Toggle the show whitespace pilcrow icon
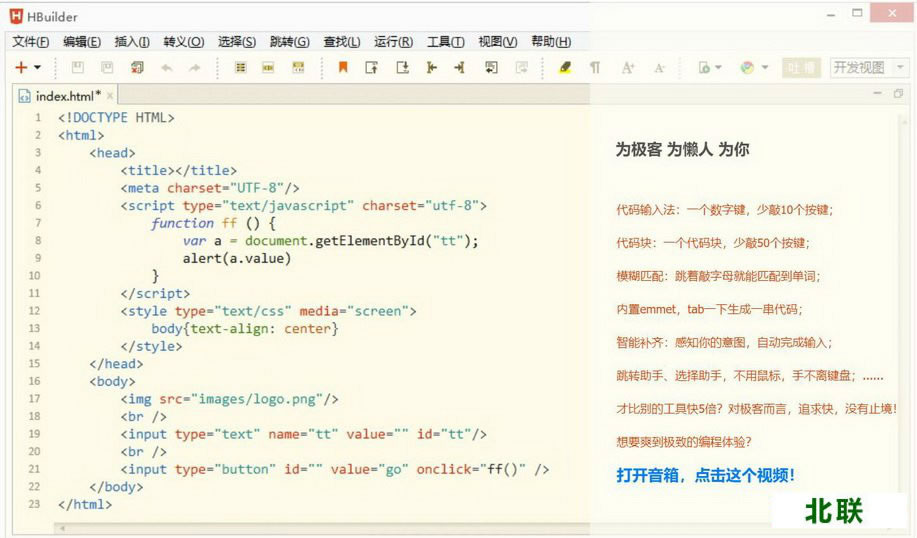This screenshot has height=538, width=917. click(x=595, y=68)
